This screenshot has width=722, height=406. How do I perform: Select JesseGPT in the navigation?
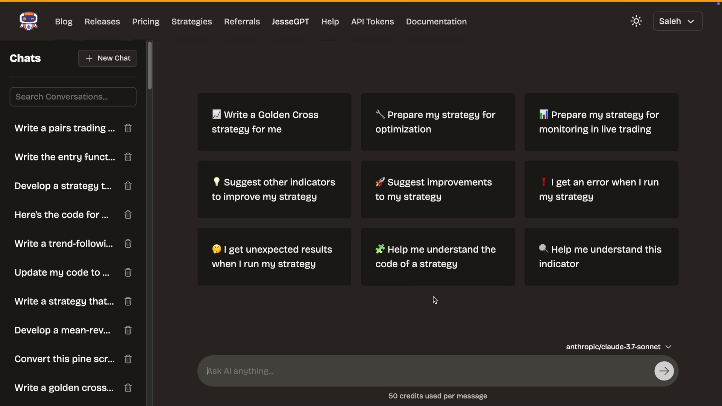pyautogui.click(x=291, y=22)
